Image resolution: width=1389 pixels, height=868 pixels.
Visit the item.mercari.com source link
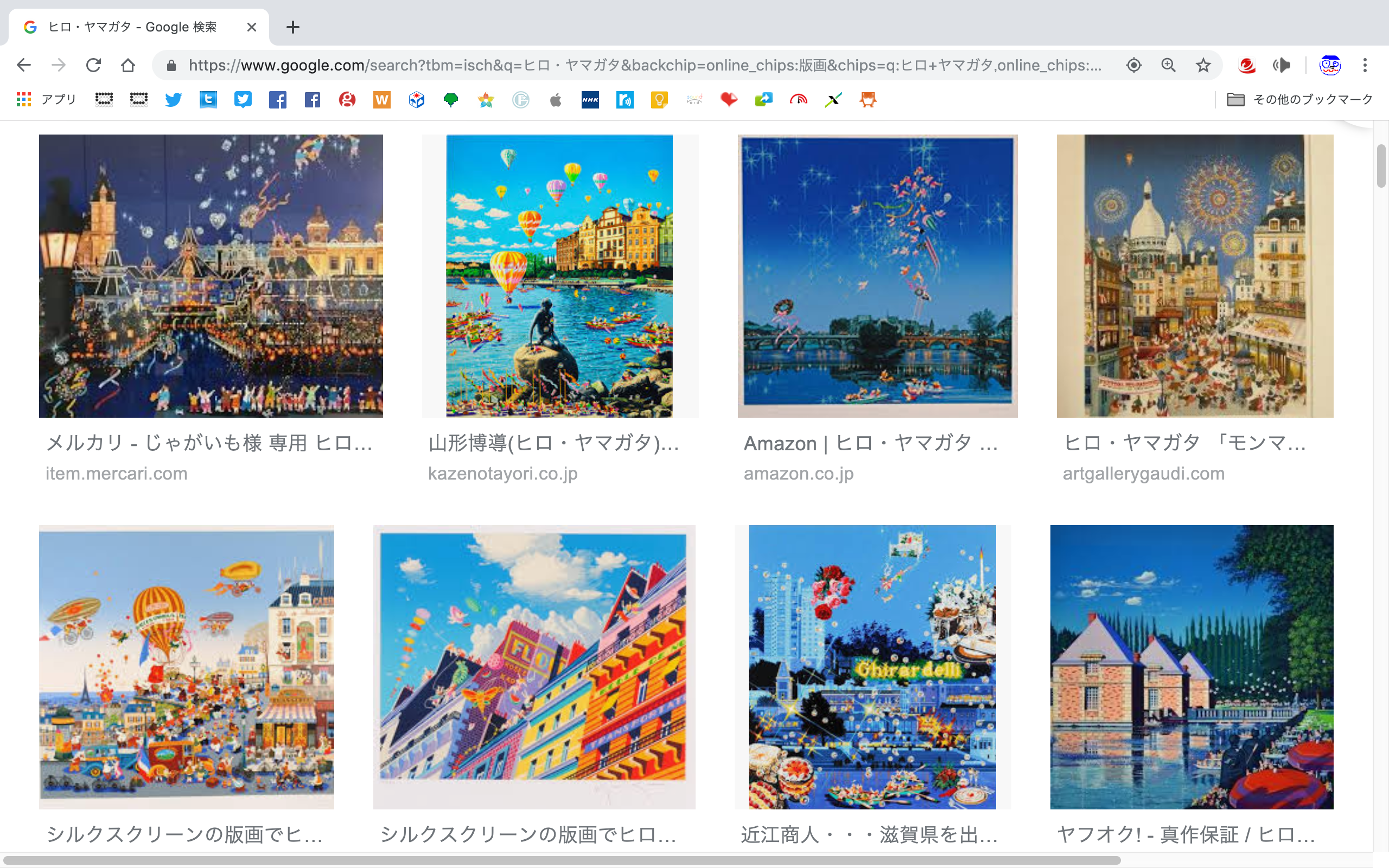(117, 474)
